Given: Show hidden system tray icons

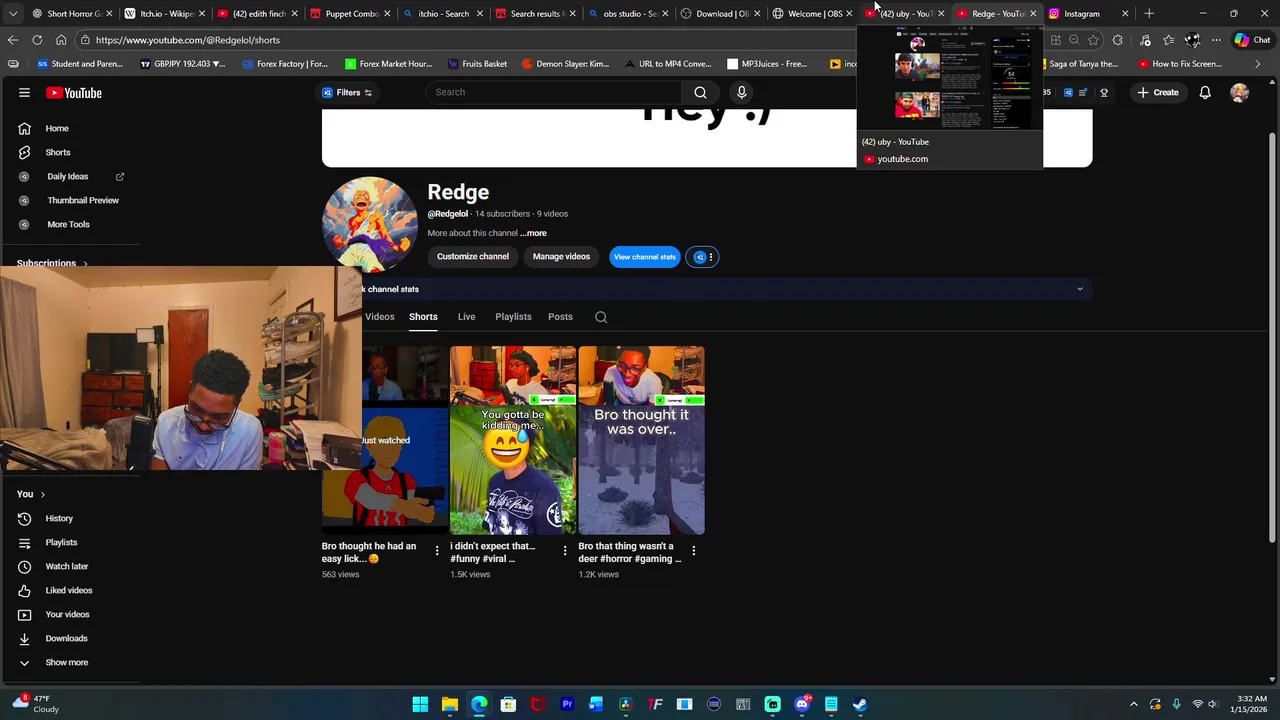Looking at the screenshot, I should (1133, 704).
